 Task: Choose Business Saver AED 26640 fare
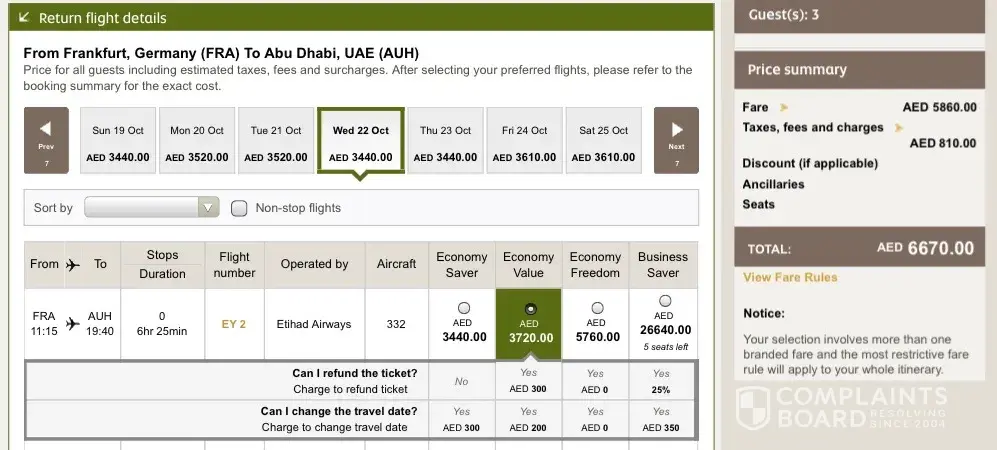(664, 301)
